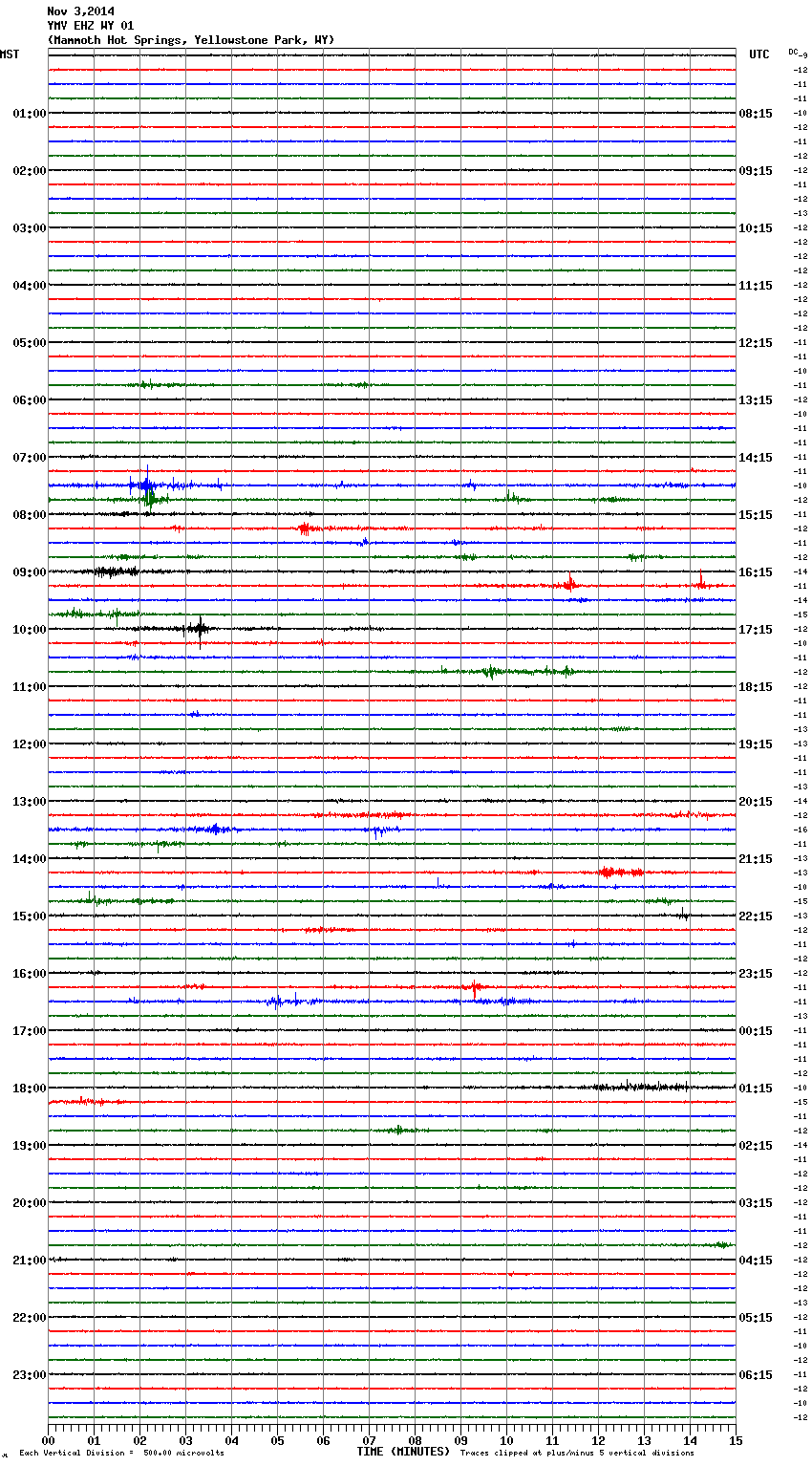812x1466 pixels.
Task: Click the 05:00 MST time label
Action: coord(29,343)
